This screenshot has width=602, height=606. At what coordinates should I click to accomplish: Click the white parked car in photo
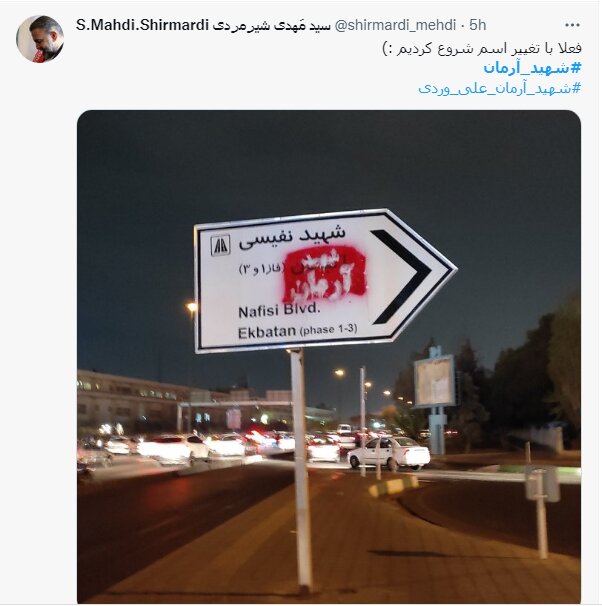pos(388,453)
